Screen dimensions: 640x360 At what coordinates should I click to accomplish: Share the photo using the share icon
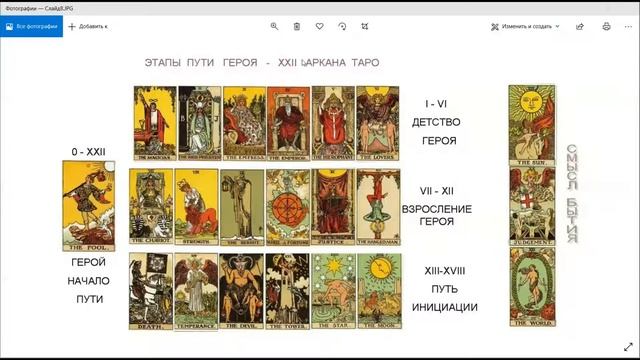coord(580,27)
